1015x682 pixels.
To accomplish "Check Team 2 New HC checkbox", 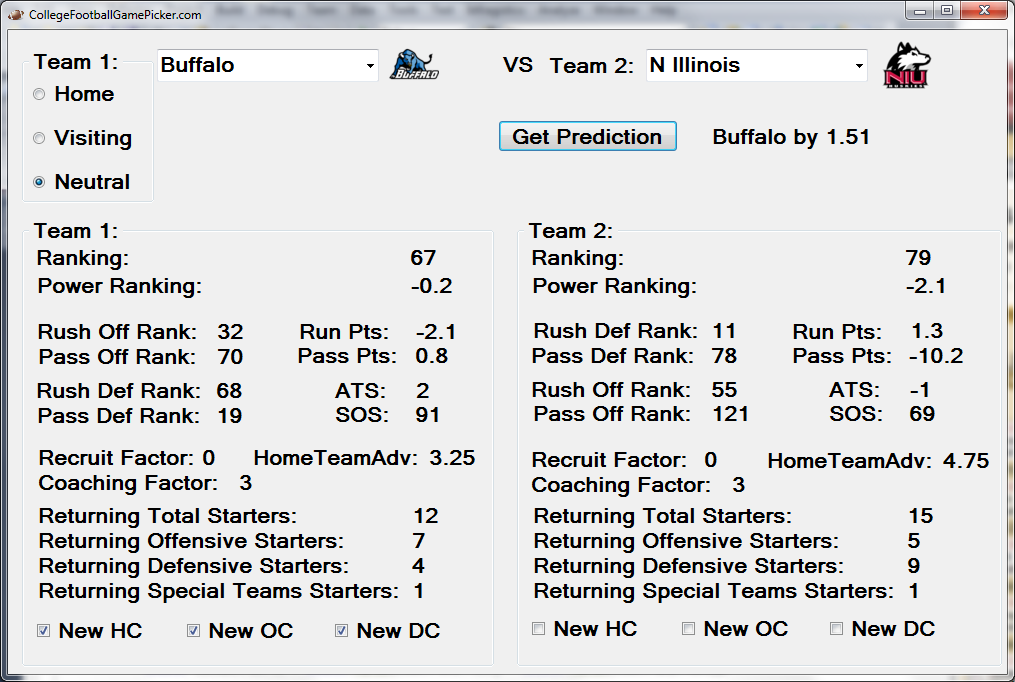I will pyautogui.click(x=539, y=629).
